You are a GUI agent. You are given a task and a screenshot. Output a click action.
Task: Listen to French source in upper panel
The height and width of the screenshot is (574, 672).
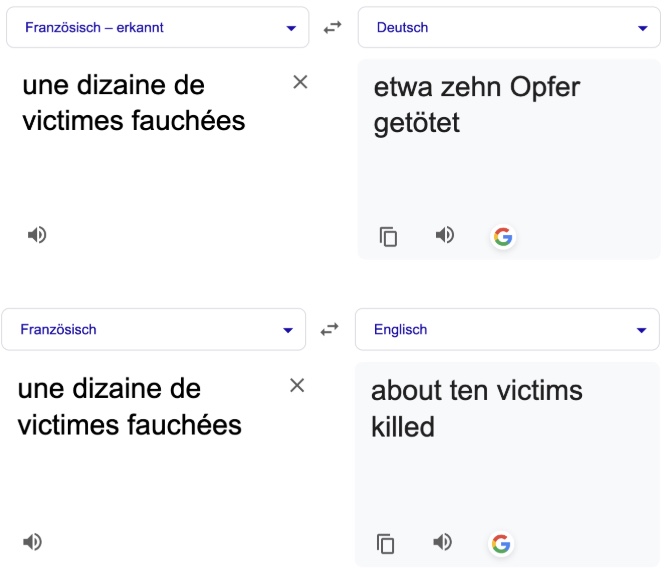[37, 235]
